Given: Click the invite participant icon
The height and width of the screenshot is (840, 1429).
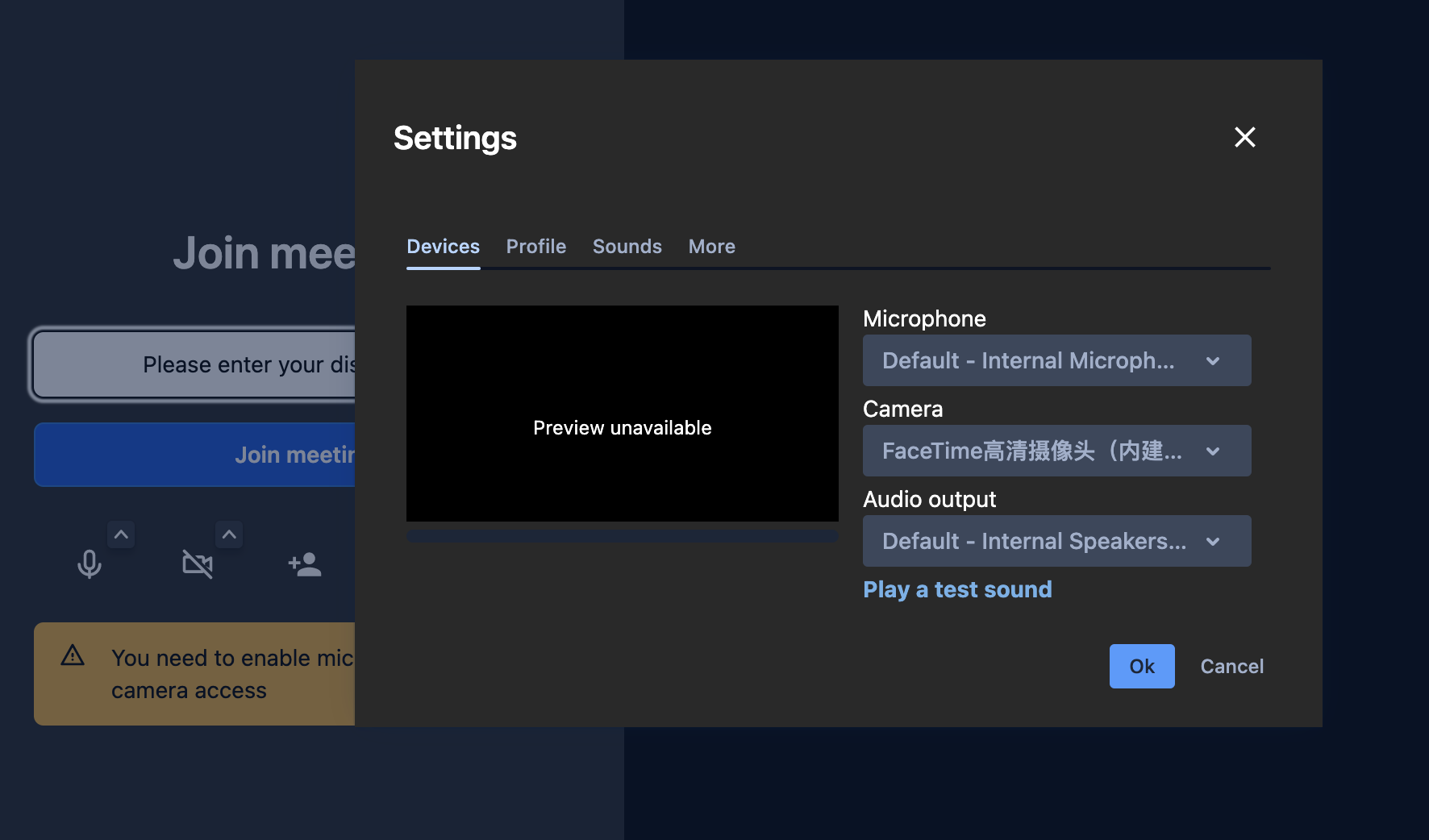Looking at the screenshot, I should (x=304, y=563).
